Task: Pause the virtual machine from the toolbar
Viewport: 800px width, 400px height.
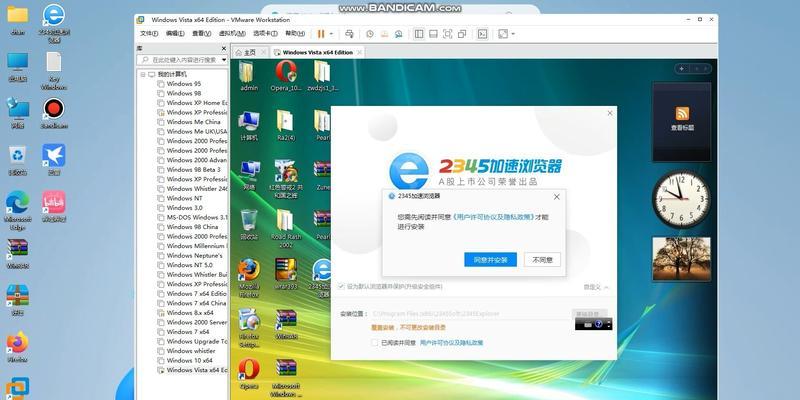Action: pyautogui.click(x=320, y=34)
